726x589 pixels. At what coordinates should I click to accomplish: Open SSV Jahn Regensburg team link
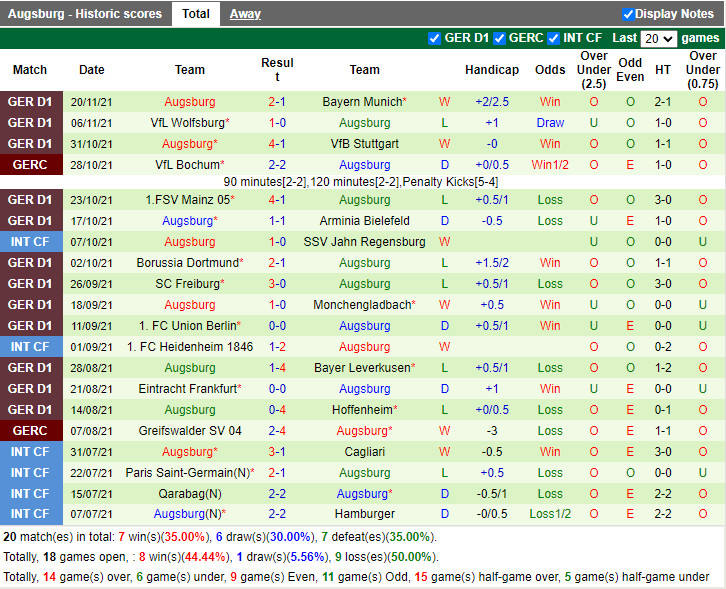pyautogui.click(x=364, y=242)
